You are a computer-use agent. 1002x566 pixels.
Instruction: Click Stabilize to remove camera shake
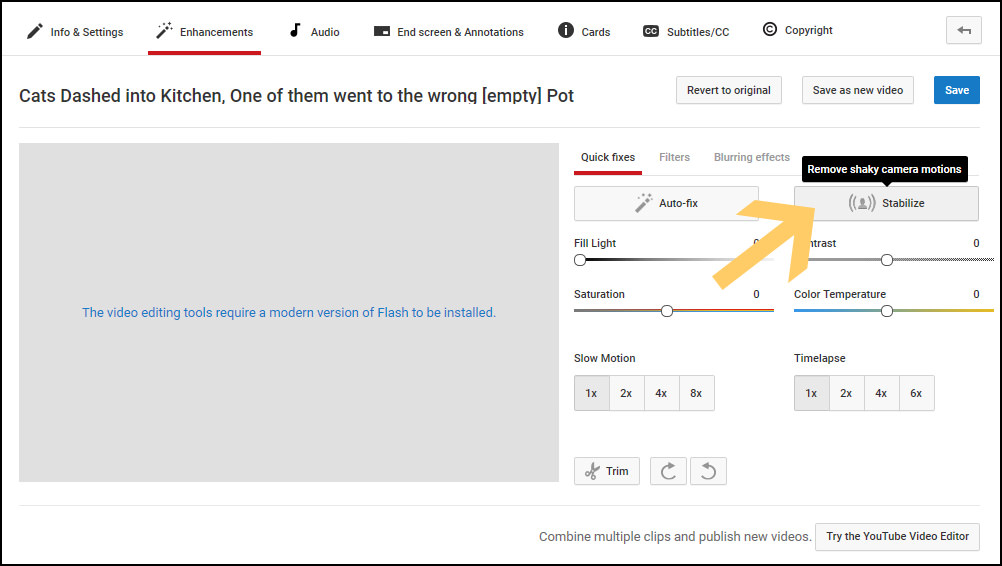click(886, 203)
